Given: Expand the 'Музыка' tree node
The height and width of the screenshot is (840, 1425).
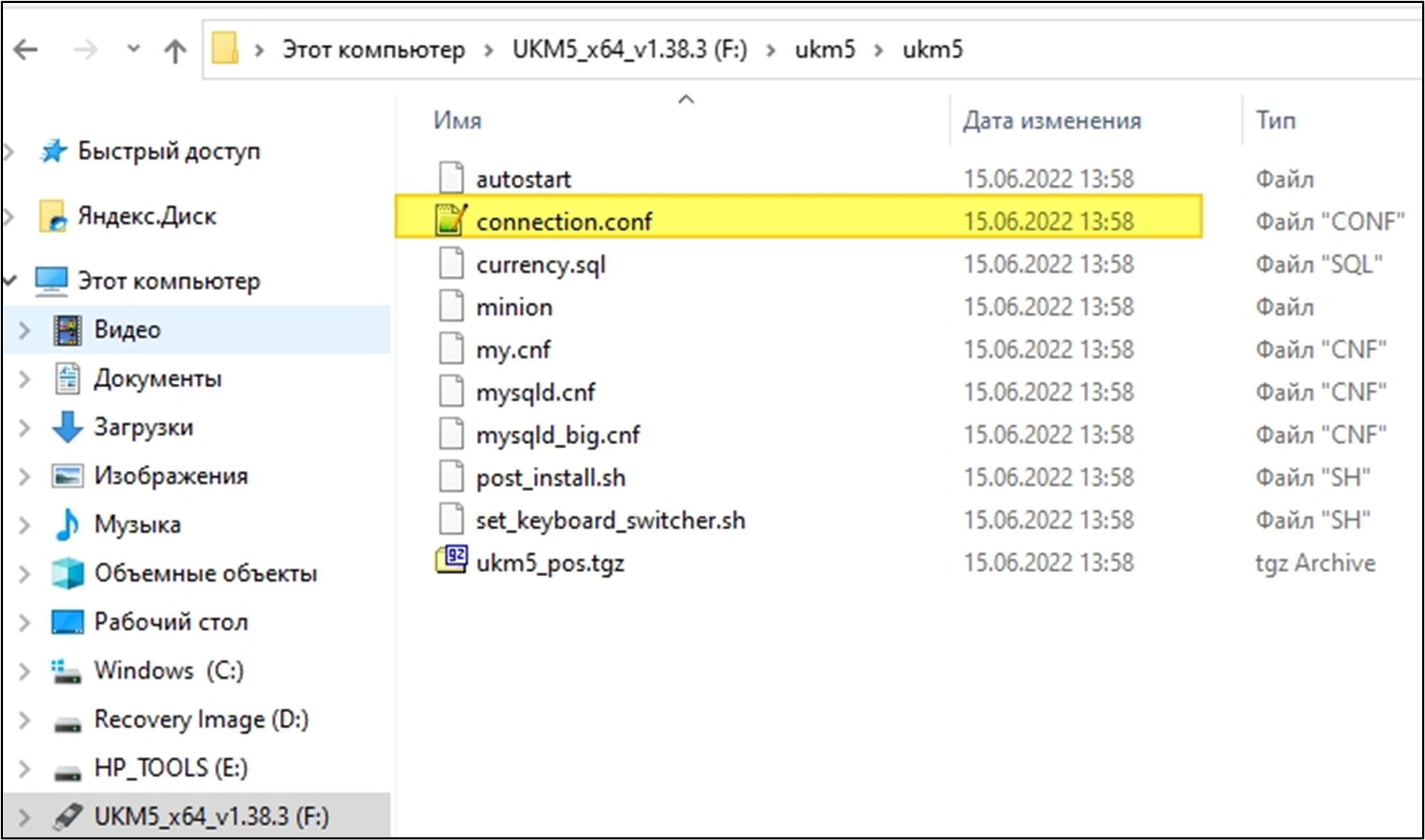Looking at the screenshot, I should tap(23, 524).
